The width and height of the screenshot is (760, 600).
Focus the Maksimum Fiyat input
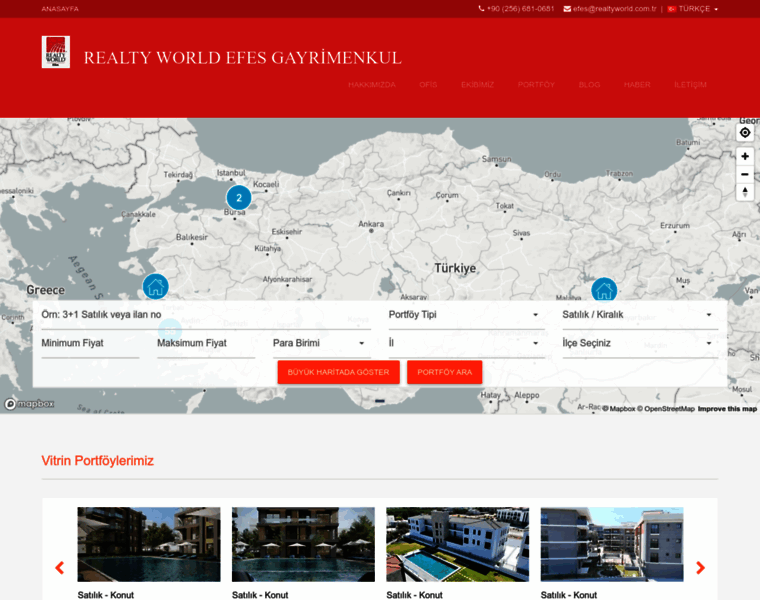click(206, 344)
